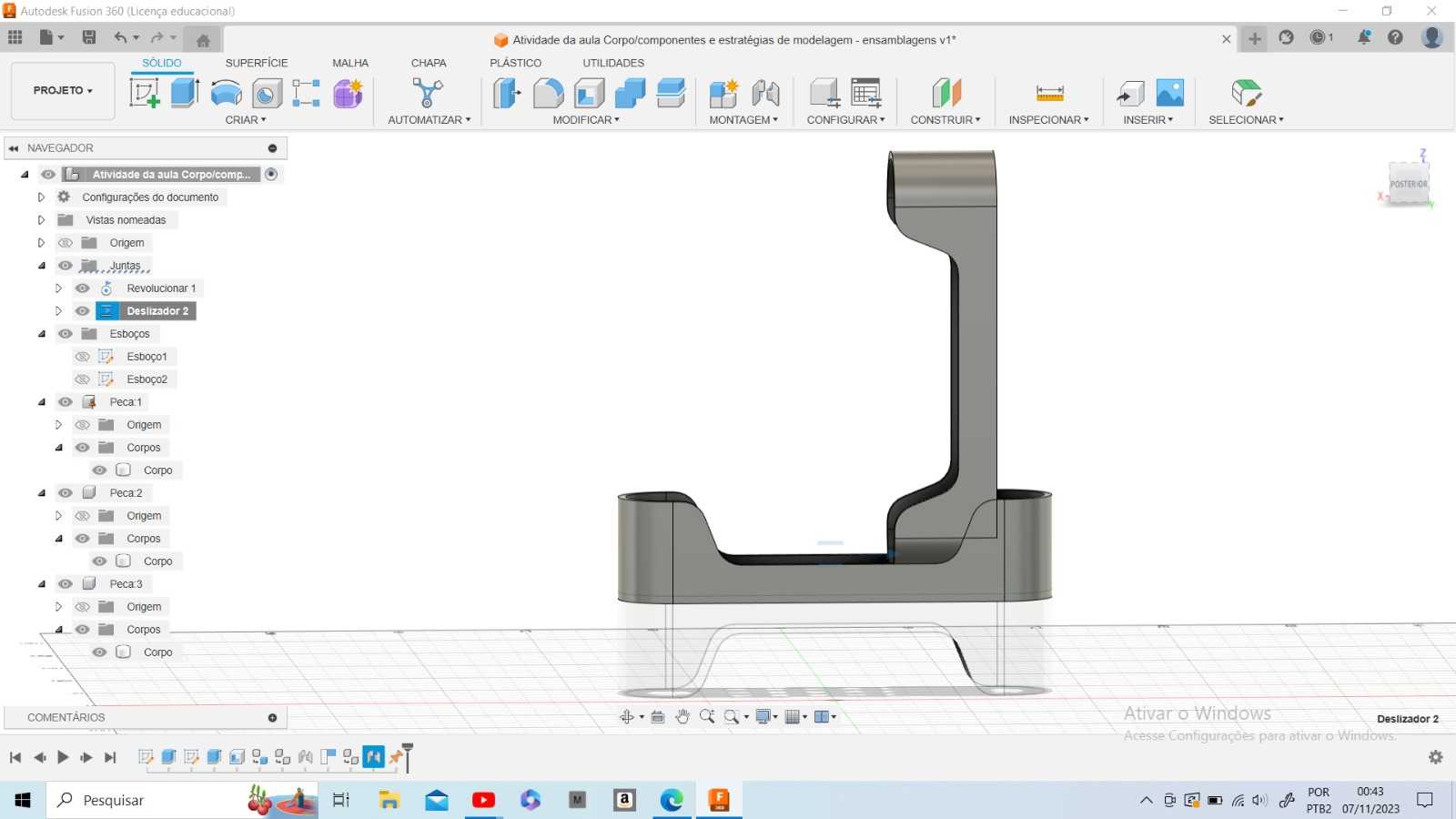
Task: Hide the Peca:3 component
Action: pos(66,584)
